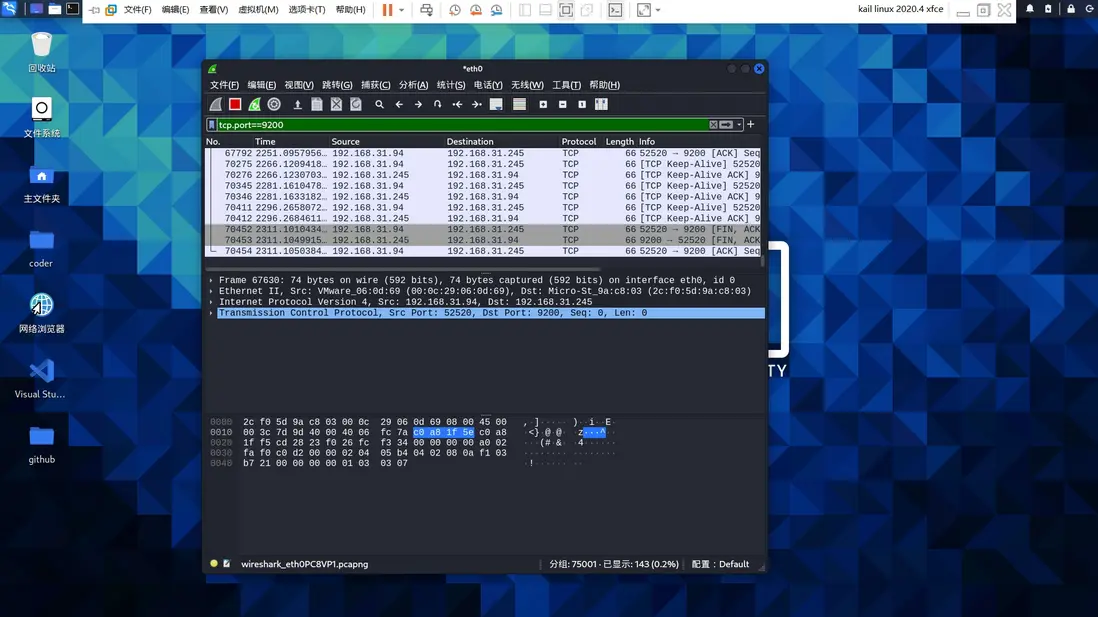Expand Internet Protocol Version 4 row
The image size is (1098, 617).
pos(211,302)
